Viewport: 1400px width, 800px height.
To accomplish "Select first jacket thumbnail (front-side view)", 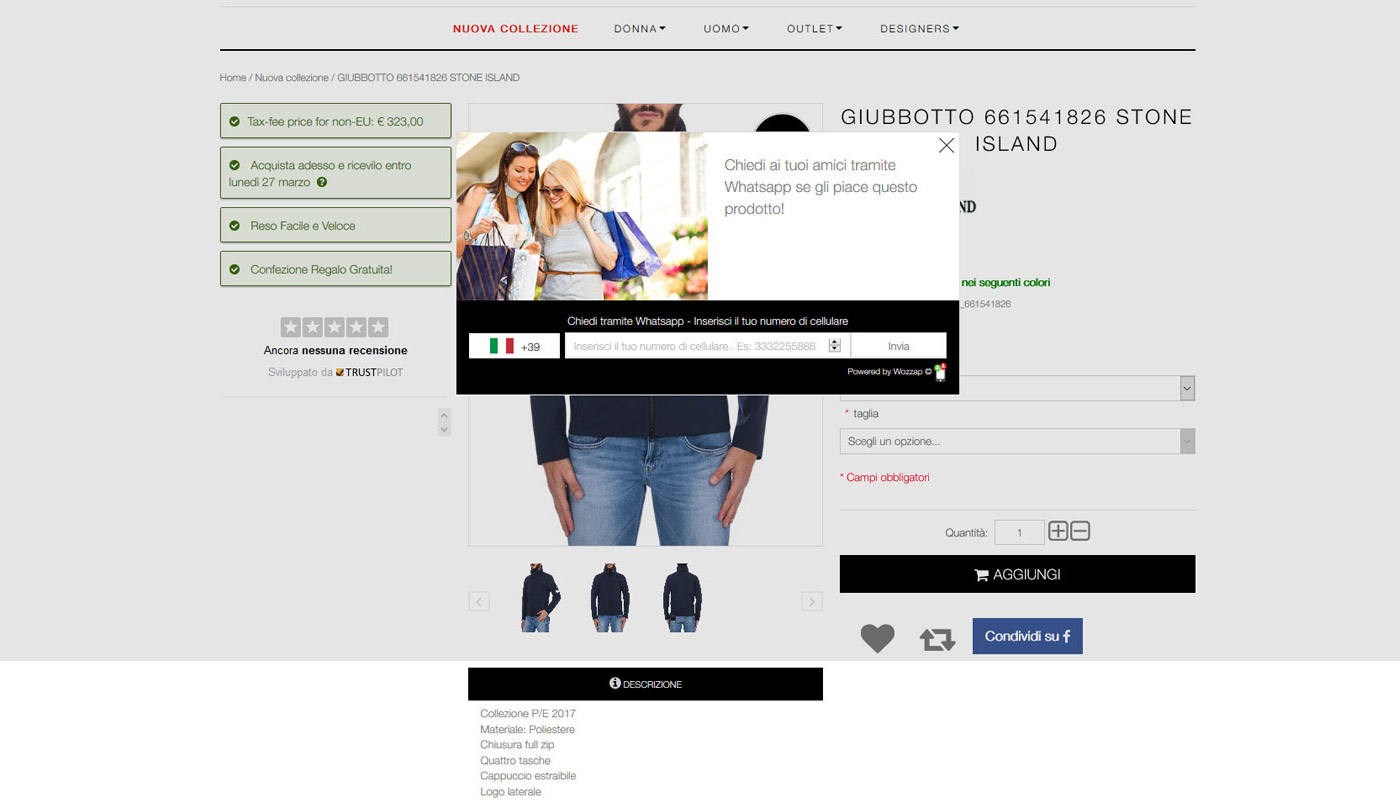I will point(540,598).
